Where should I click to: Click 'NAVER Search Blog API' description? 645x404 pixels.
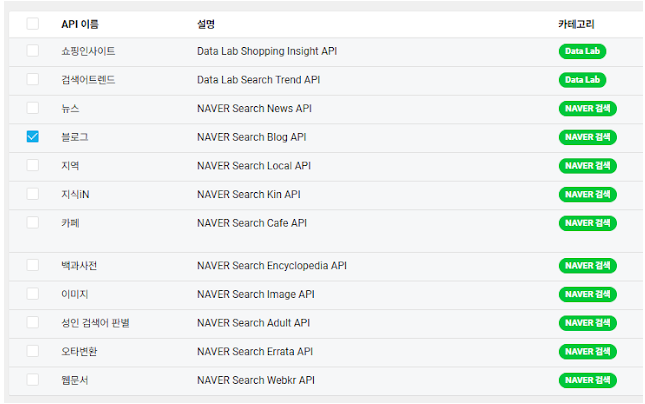[x=251, y=137]
